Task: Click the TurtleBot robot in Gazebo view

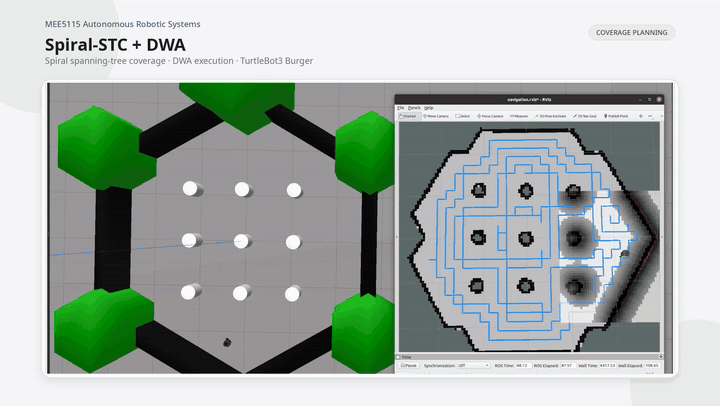Action: (227, 342)
